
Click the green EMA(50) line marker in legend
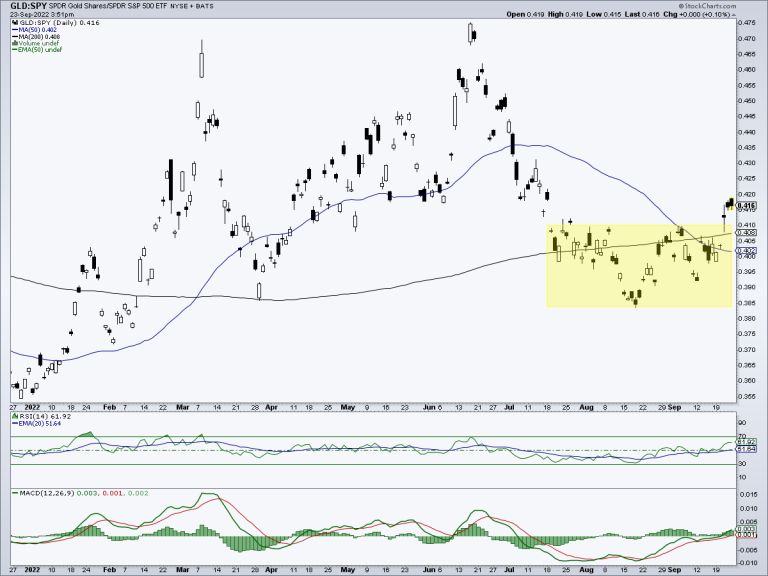coord(15,49)
